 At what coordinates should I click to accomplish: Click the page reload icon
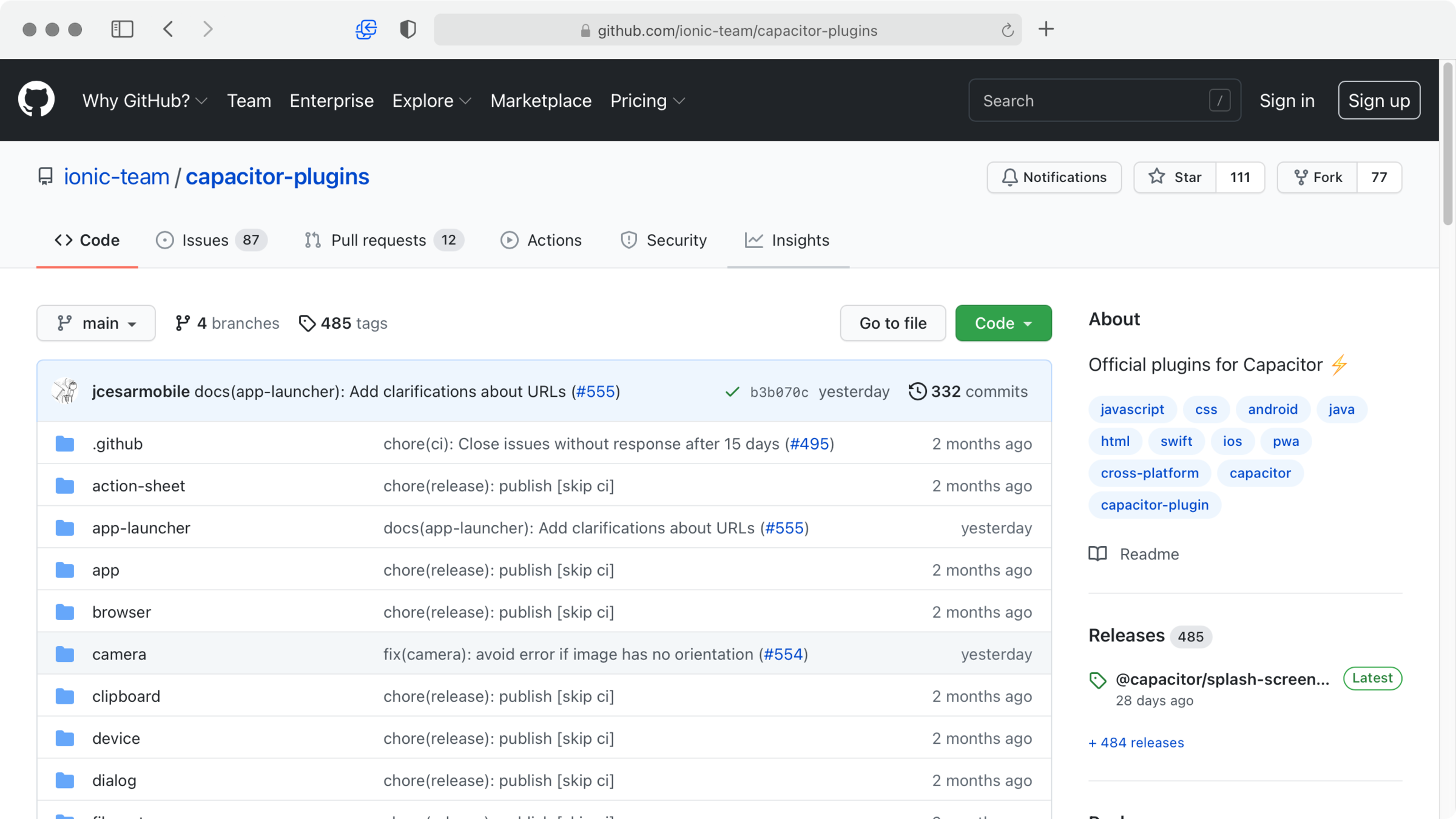(1007, 30)
